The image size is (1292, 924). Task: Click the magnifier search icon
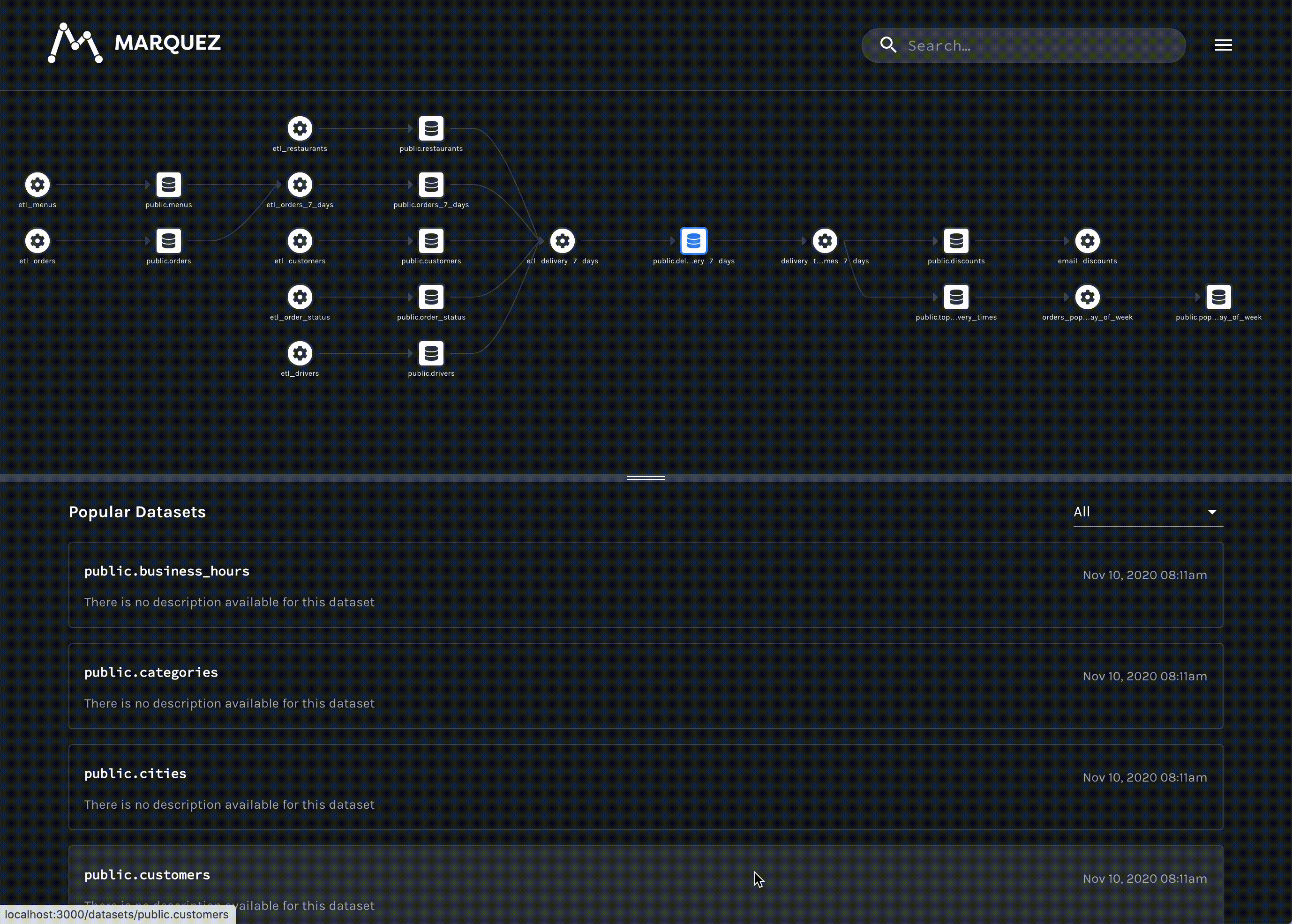[x=888, y=45]
